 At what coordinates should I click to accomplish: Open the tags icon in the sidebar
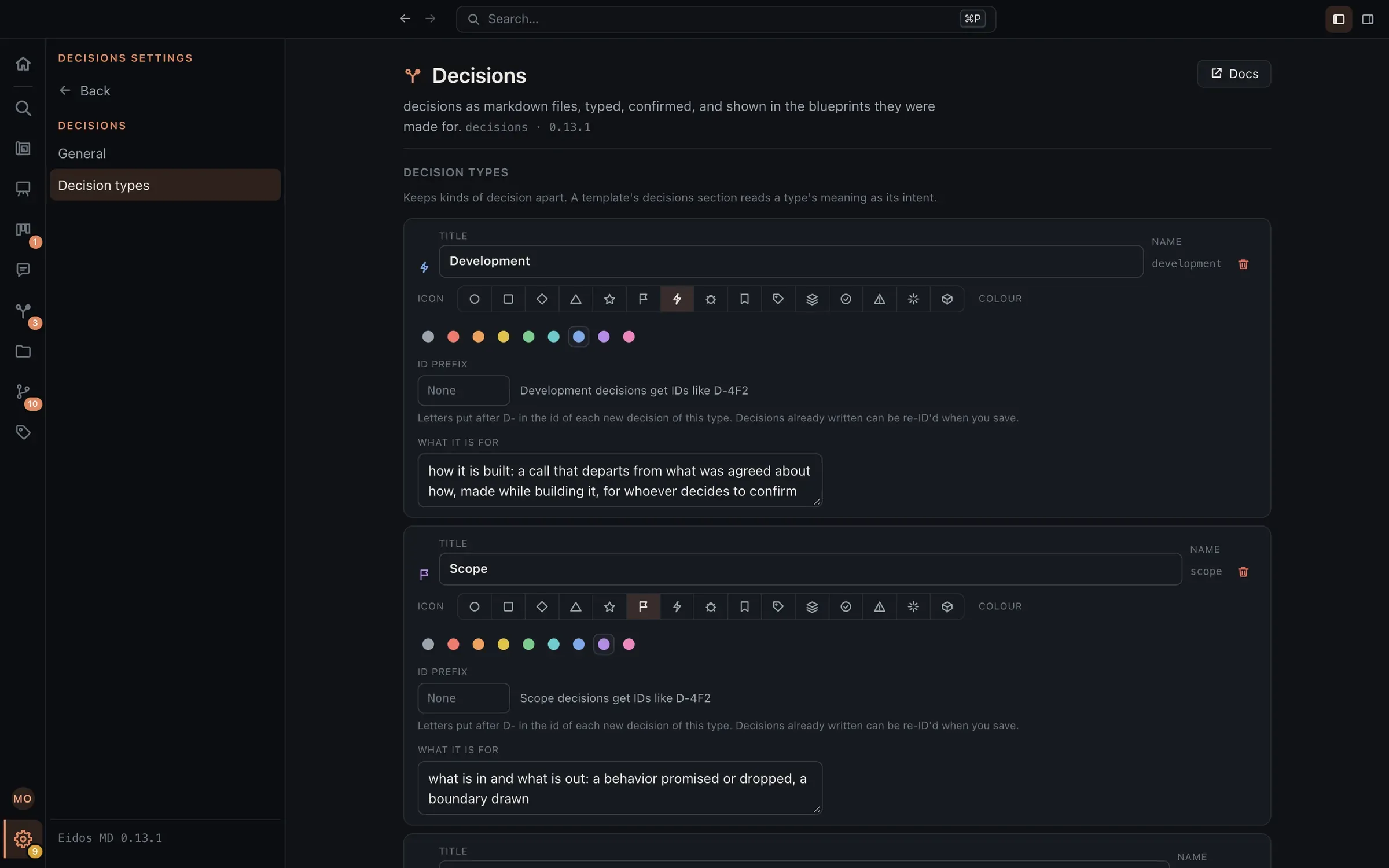pyautogui.click(x=23, y=432)
